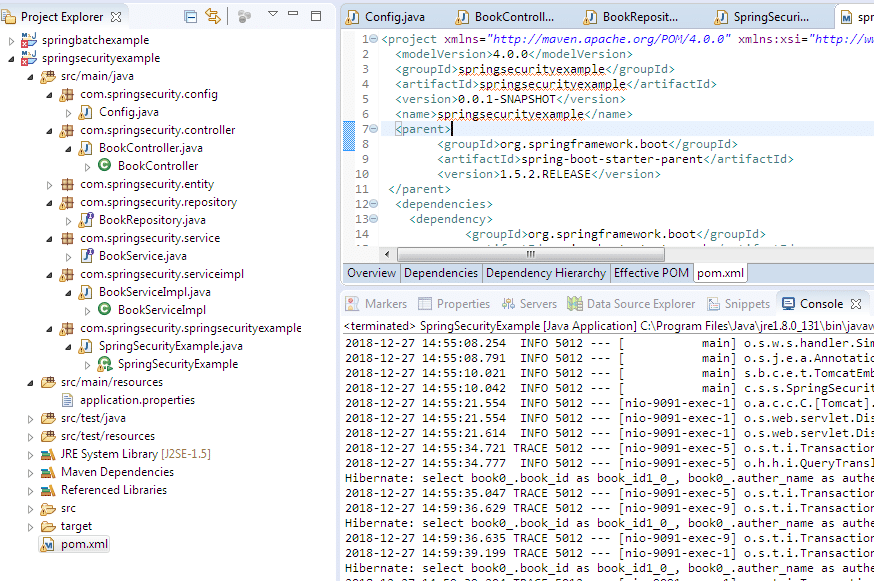Click the com.springsecurity.entity package icon
874x581 pixels.
(67, 184)
